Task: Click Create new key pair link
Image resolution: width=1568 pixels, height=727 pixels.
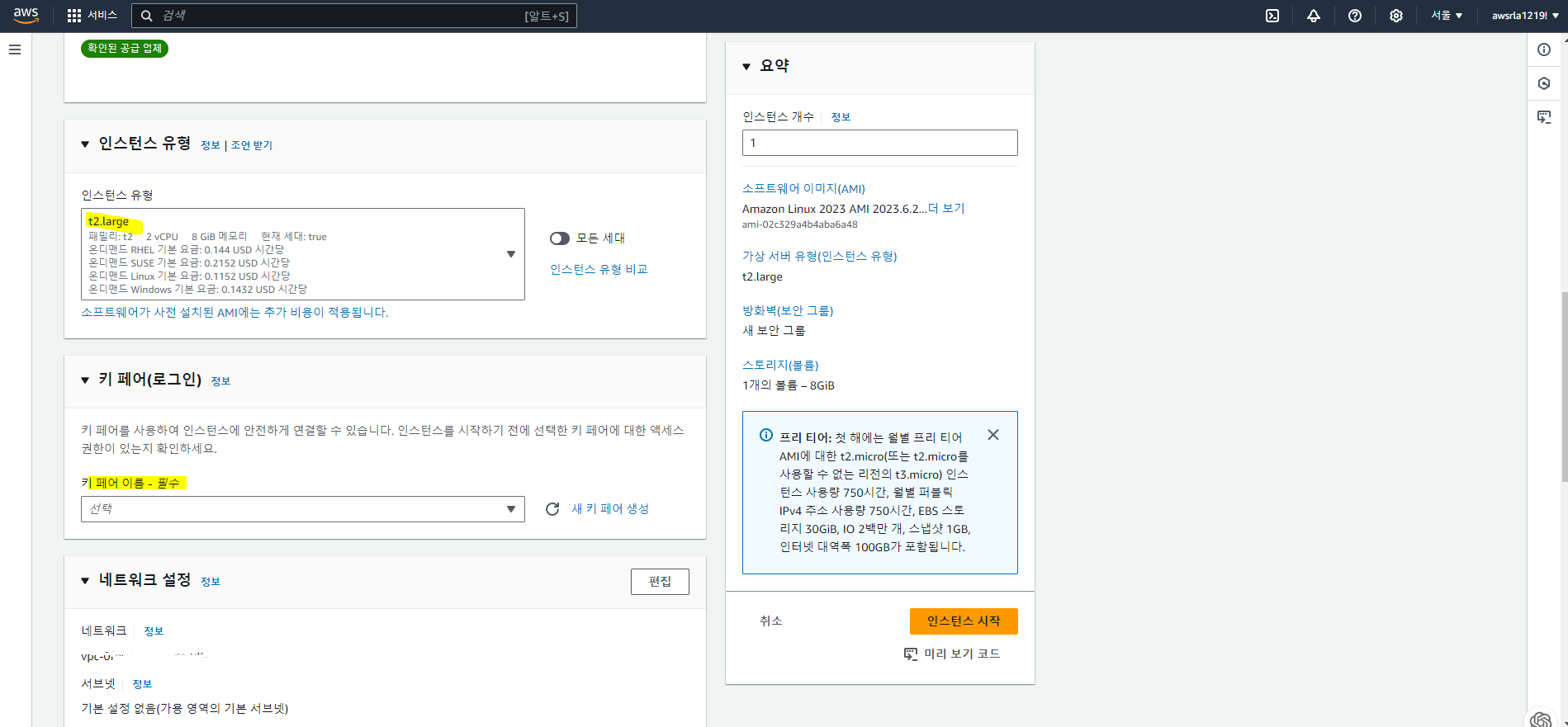Action: [x=610, y=509]
